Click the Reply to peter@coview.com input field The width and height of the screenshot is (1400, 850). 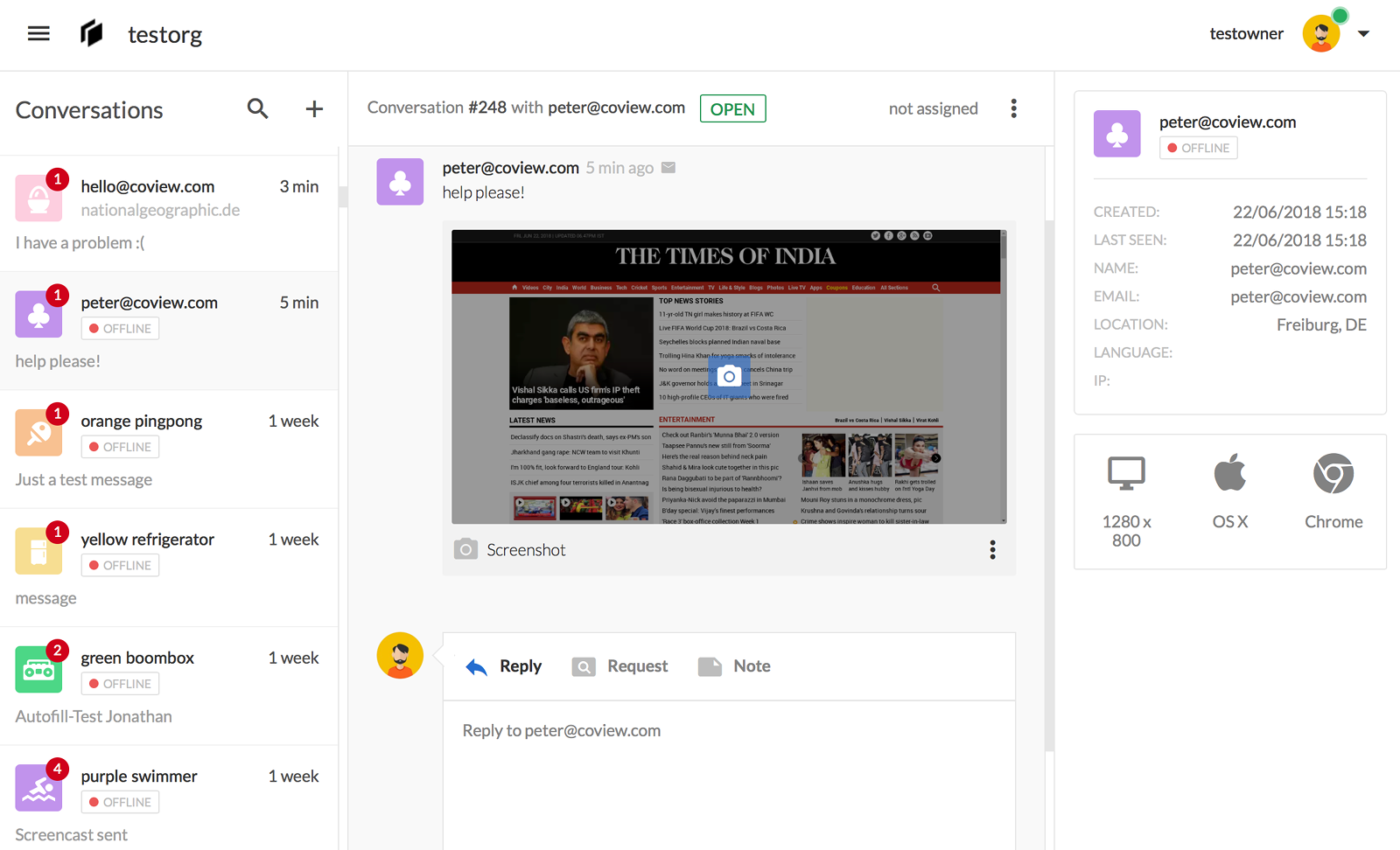pos(729,775)
